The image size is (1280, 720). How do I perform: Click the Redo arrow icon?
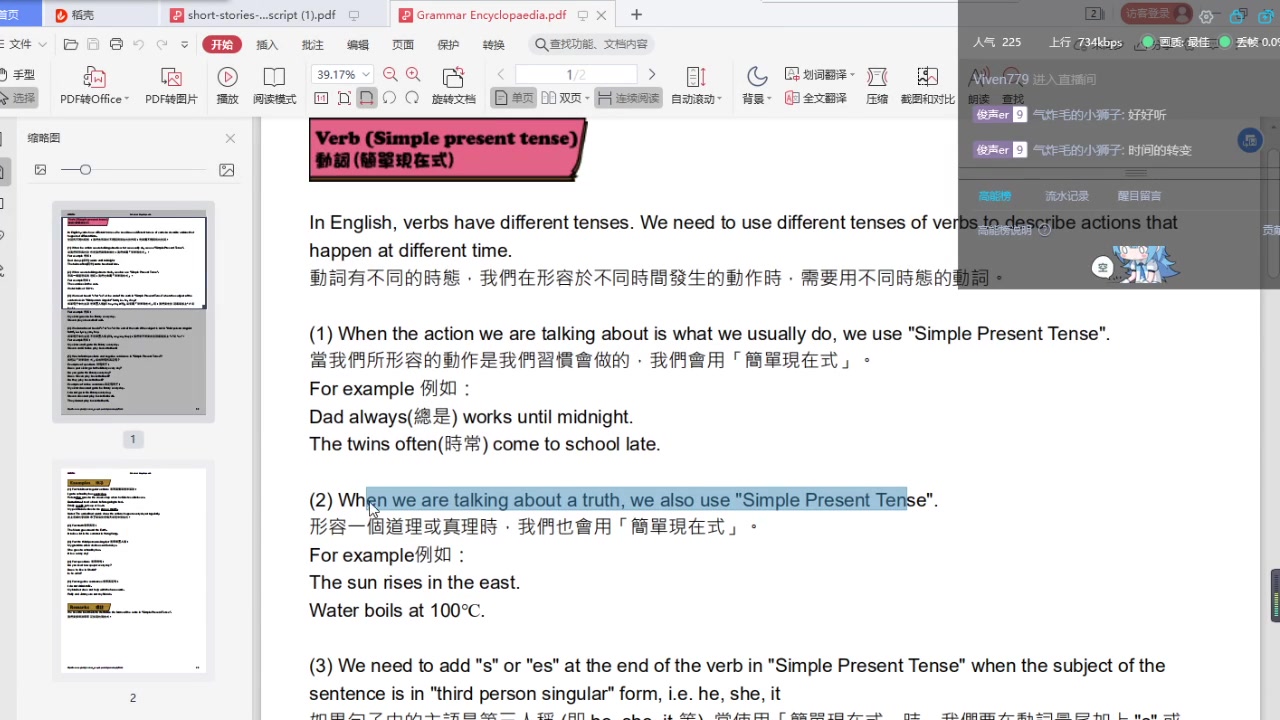click(x=162, y=44)
